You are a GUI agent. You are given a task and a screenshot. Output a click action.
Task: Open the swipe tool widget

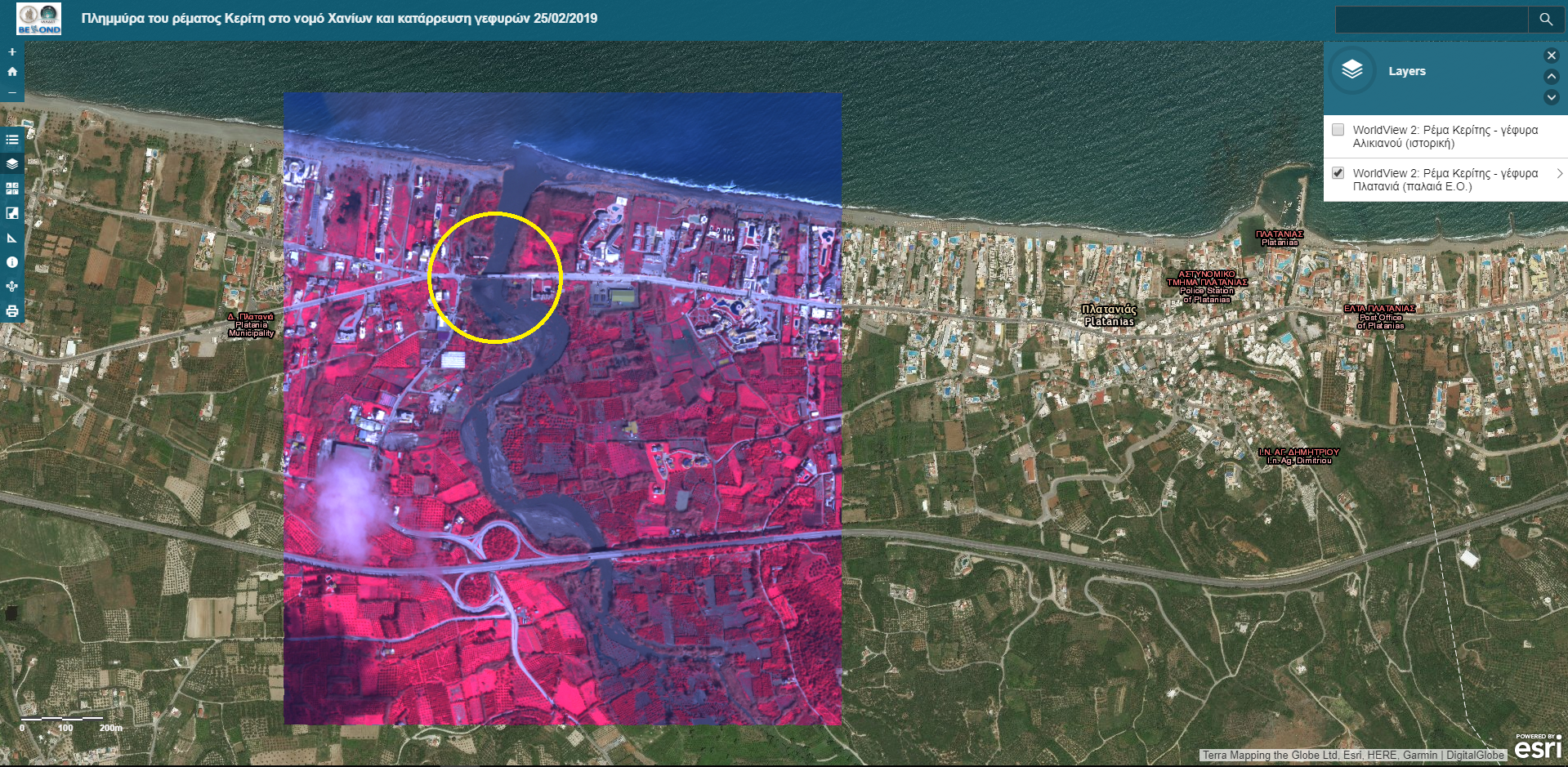[11, 213]
